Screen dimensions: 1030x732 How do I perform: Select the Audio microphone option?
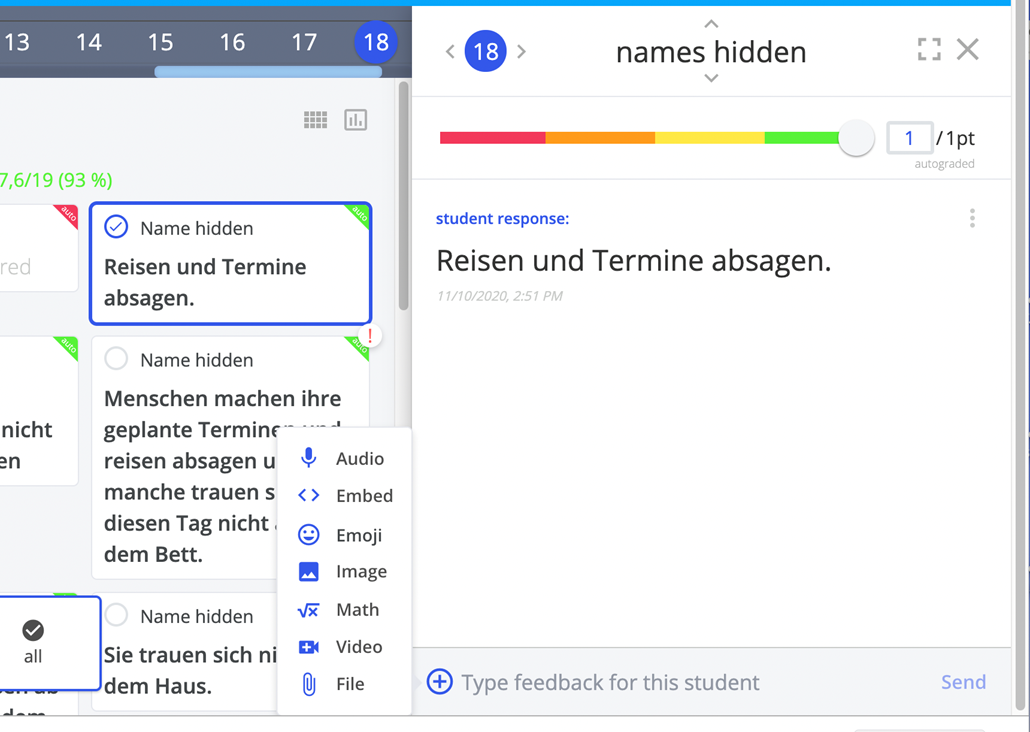click(344, 458)
